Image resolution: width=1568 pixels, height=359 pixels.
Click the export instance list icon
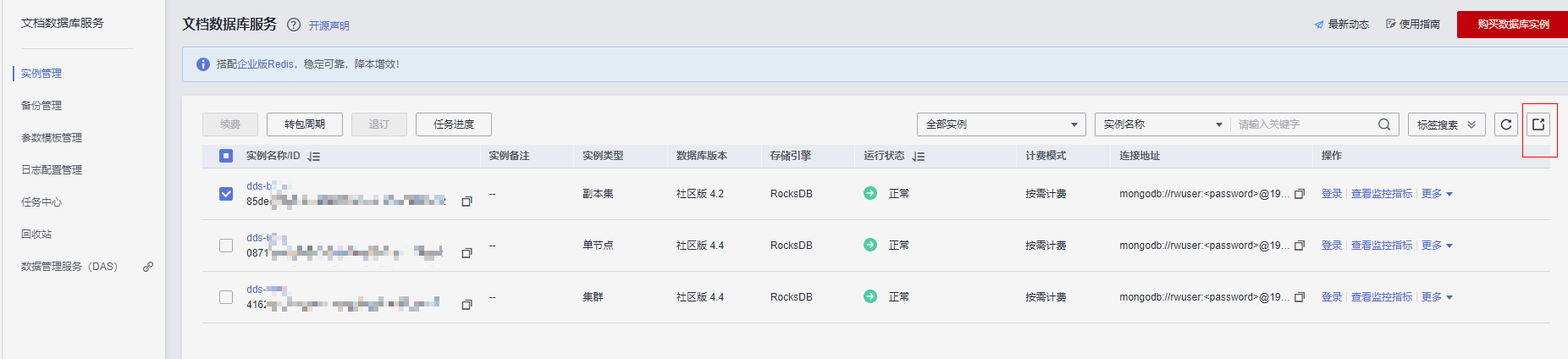(1538, 124)
